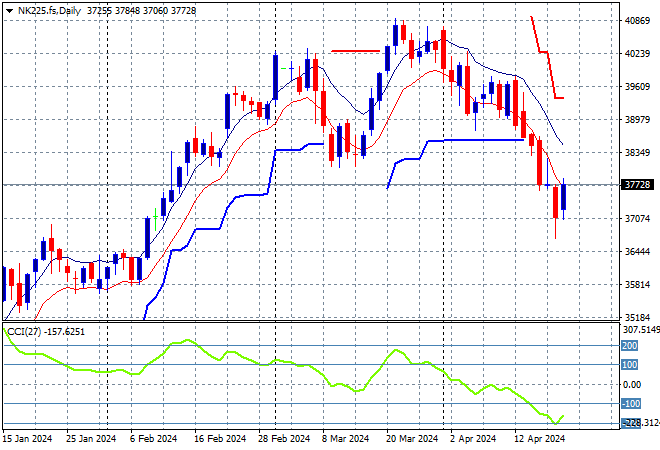This screenshot has height=450, width=660.
Task: Click the CCI -100 level label
Action: (x=631, y=404)
